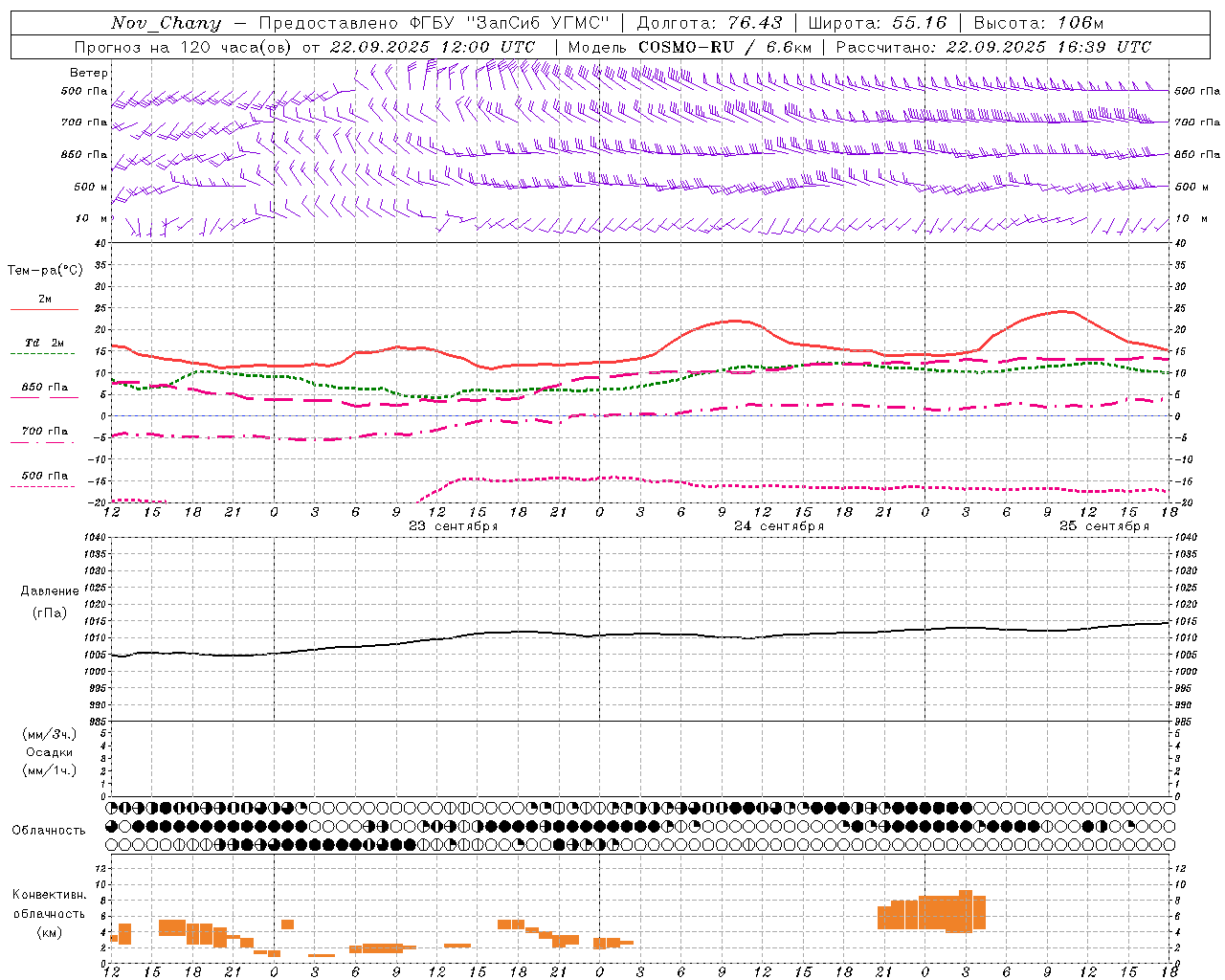The image size is (1225, 980).
Task: Click the elevation value Высота: 106м
Action: point(1038,23)
